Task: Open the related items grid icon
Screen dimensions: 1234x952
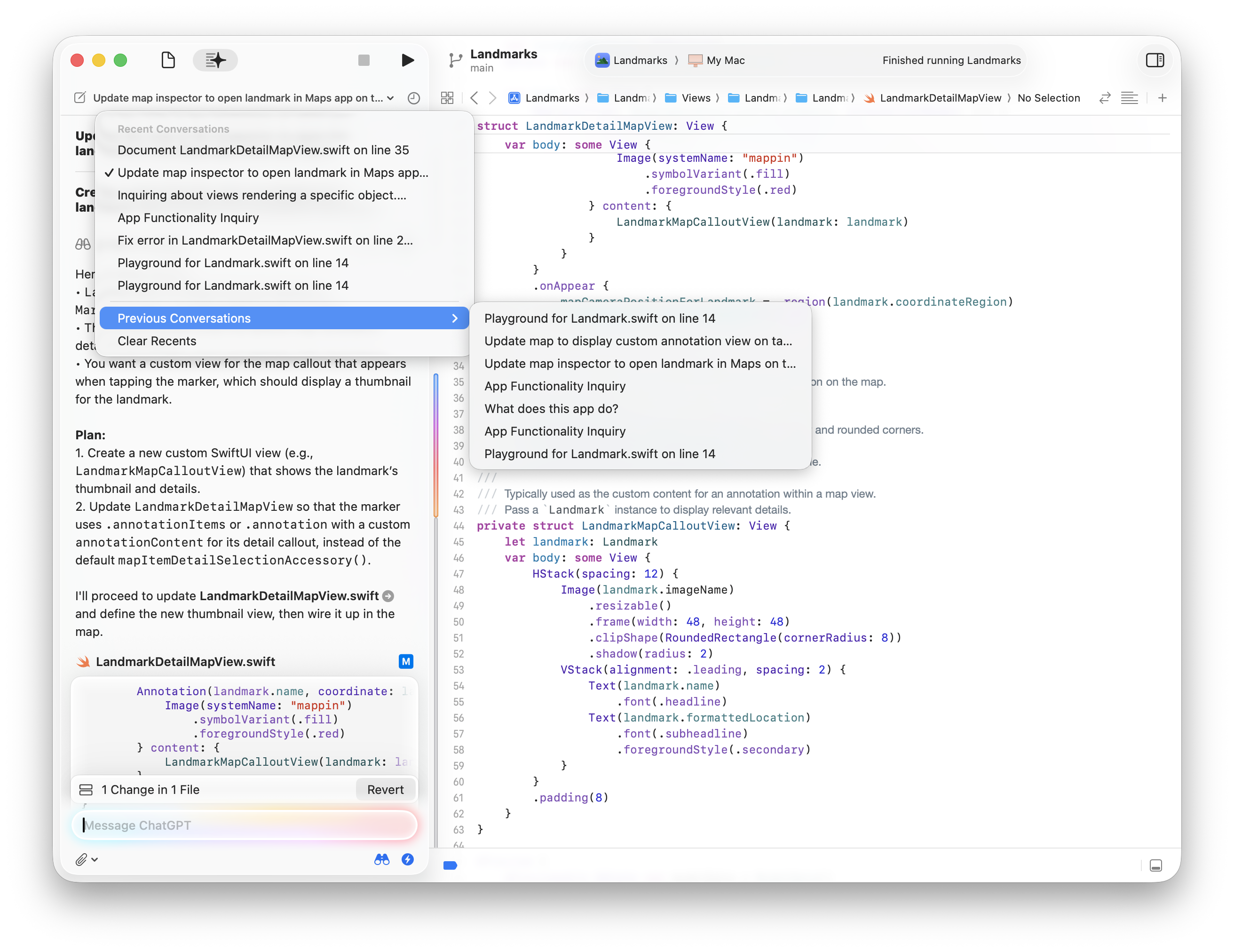Action: coord(447,98)
